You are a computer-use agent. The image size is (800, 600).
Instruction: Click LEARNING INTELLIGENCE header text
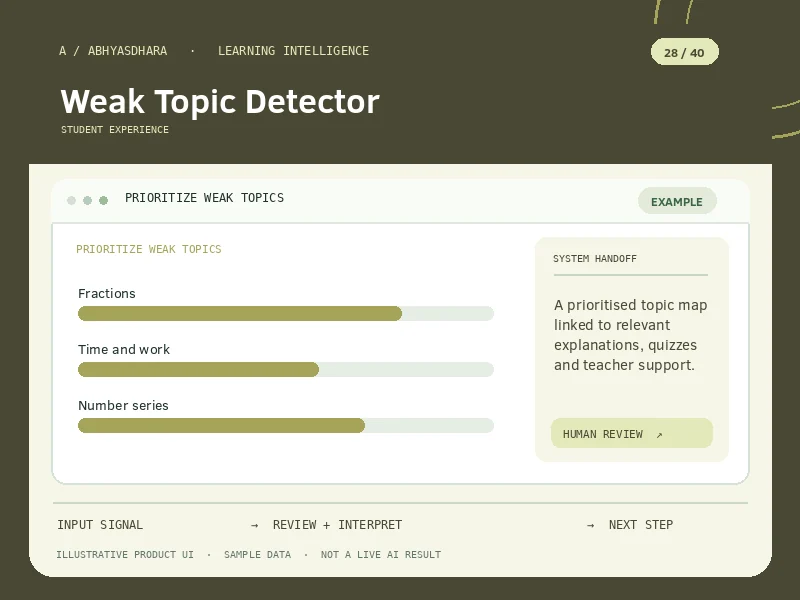293,51
